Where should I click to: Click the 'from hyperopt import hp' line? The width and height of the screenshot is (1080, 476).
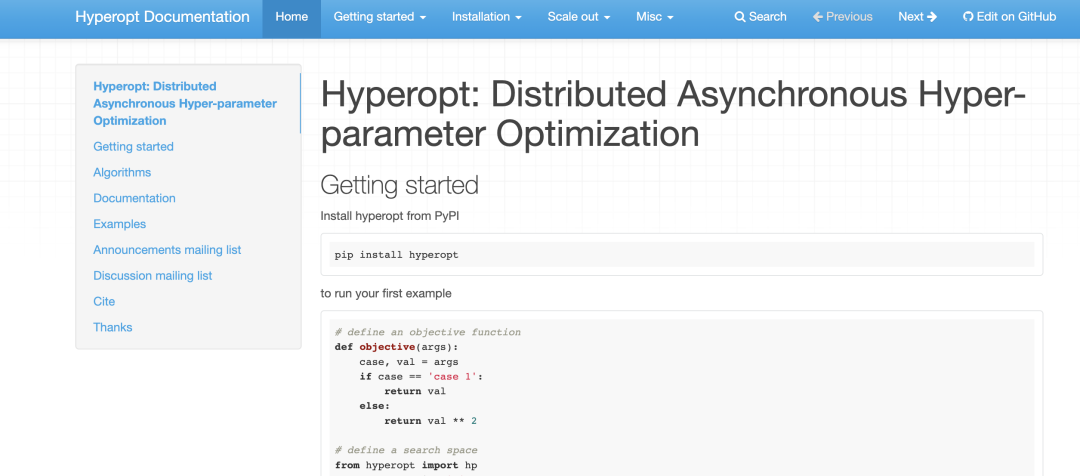coord(406,466)
